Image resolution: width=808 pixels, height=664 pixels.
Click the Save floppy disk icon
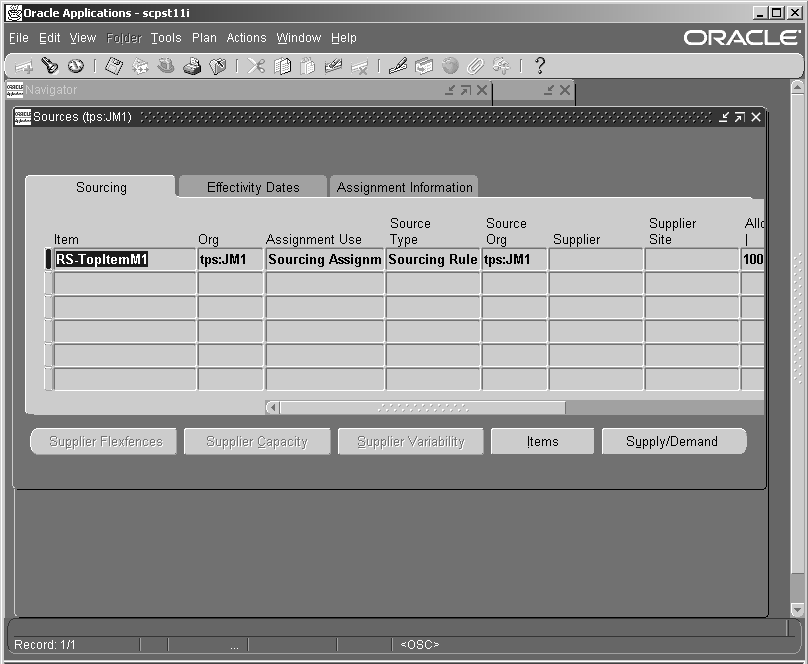(x=114, y=66)
